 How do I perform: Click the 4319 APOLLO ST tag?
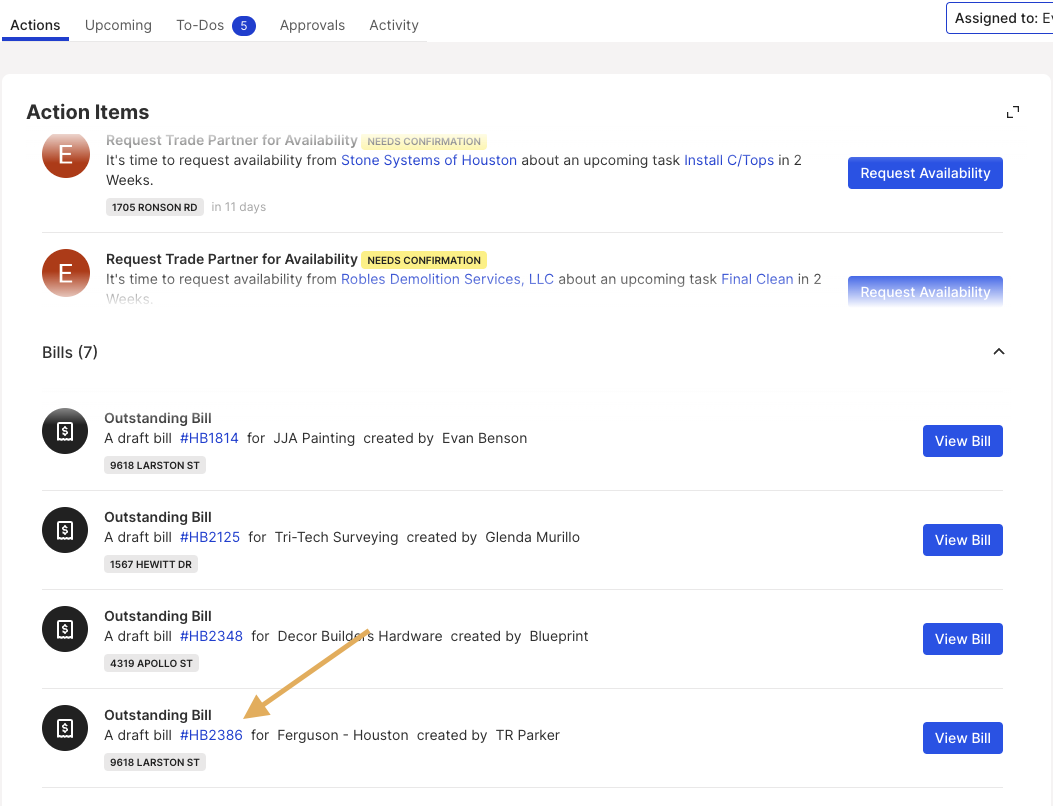151,664
